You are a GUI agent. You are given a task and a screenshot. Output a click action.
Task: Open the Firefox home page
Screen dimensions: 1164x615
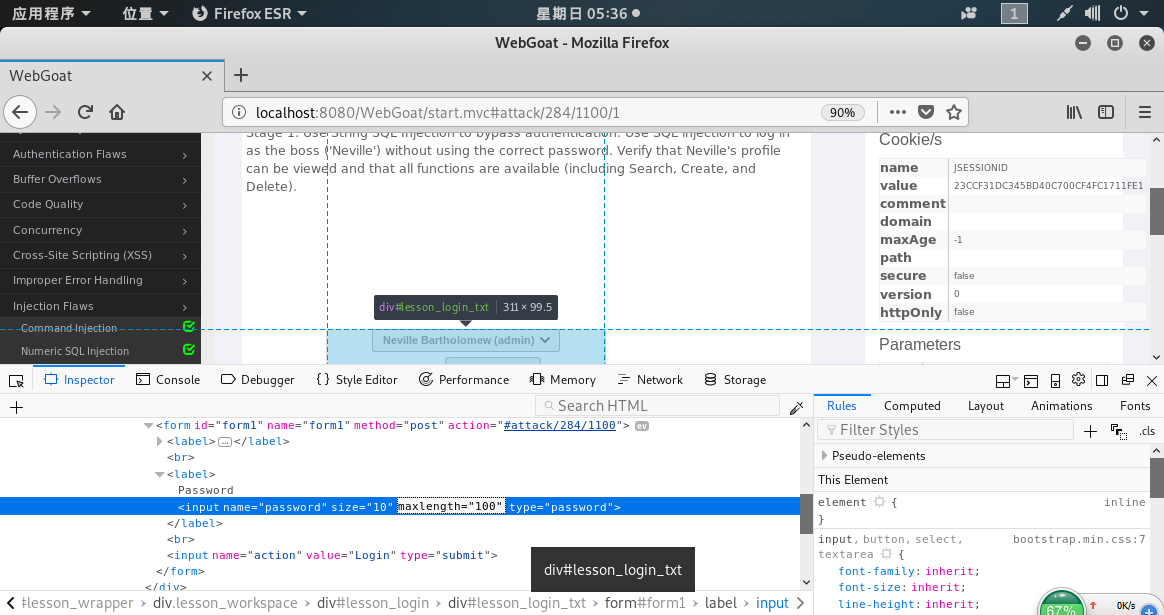(x=117, y=112)
